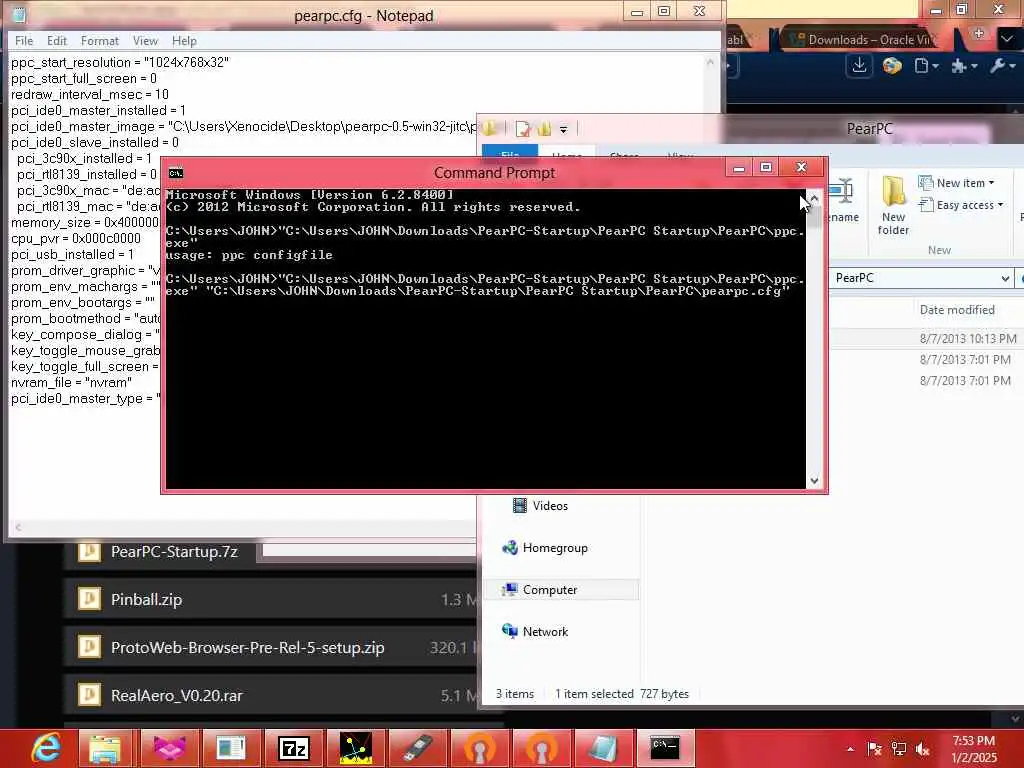
Task: Open the Easy access dropdown in Explorer
Action: (960, 205)
